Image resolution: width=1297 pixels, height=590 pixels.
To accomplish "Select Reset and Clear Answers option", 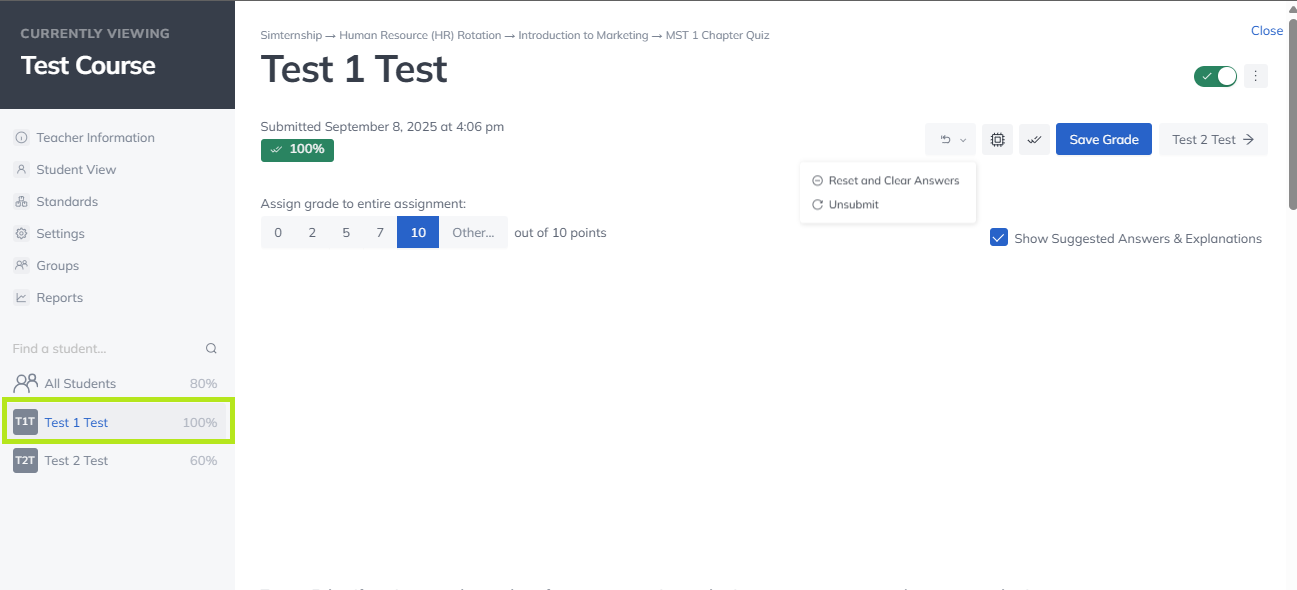I will coord(893,181).
